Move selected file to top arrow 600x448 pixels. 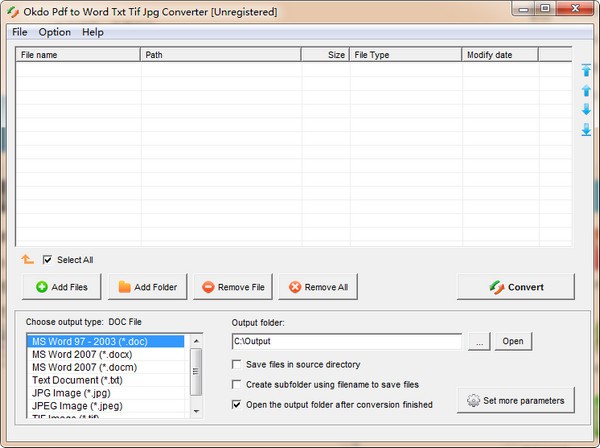pyautogui.click(x=586, y=70)
